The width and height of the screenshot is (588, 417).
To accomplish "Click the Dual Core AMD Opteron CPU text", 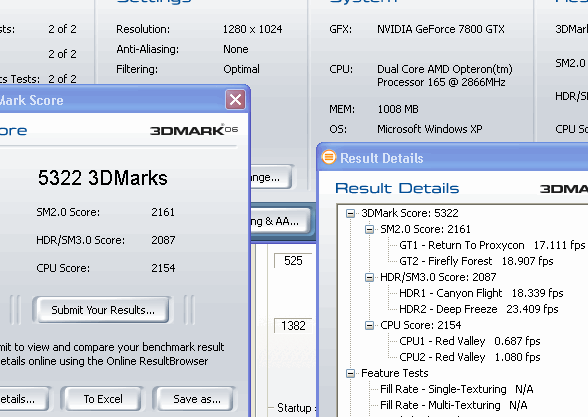I will [x=445, y=75].
